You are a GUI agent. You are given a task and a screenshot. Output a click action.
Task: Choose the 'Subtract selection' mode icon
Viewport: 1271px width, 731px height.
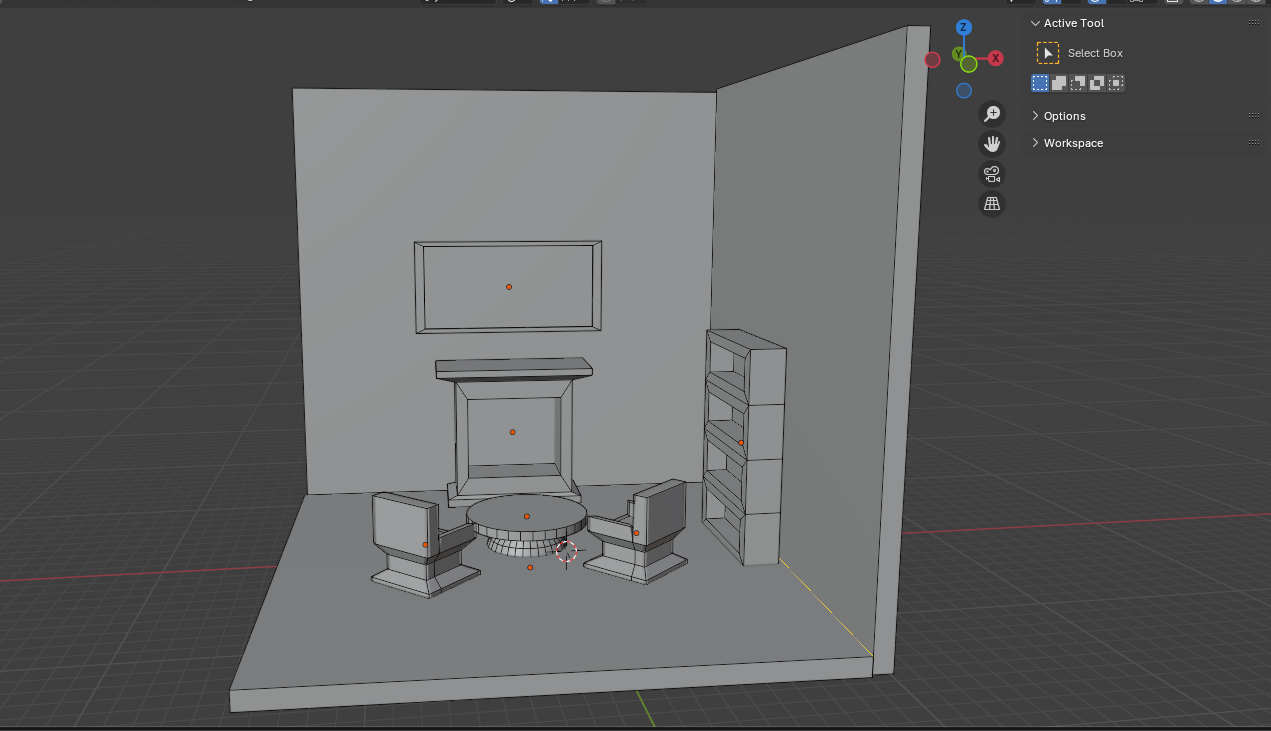[x=1078, y=83]
